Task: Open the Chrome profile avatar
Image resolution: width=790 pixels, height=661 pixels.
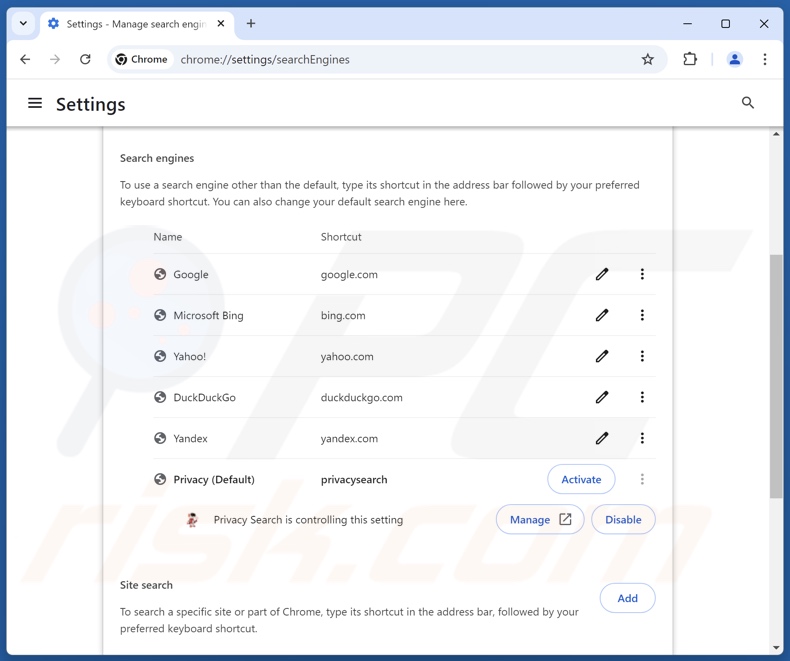Action: 734,60
